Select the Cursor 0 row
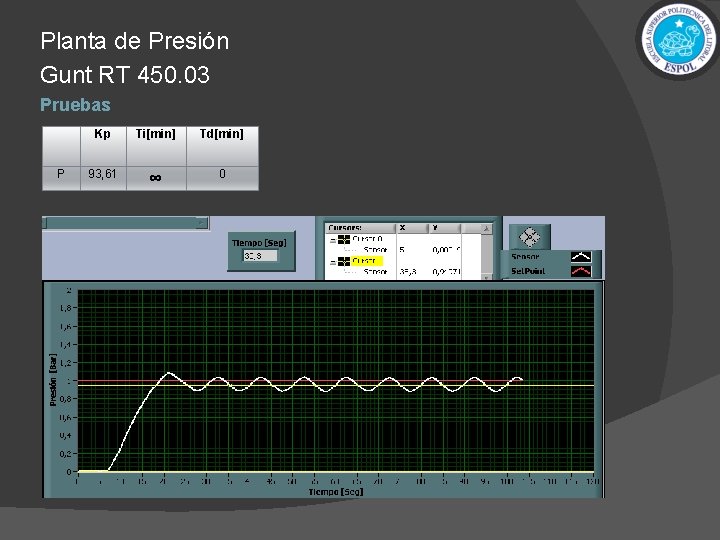This screenshot has height=540, width=720. [x=367, y=239]
